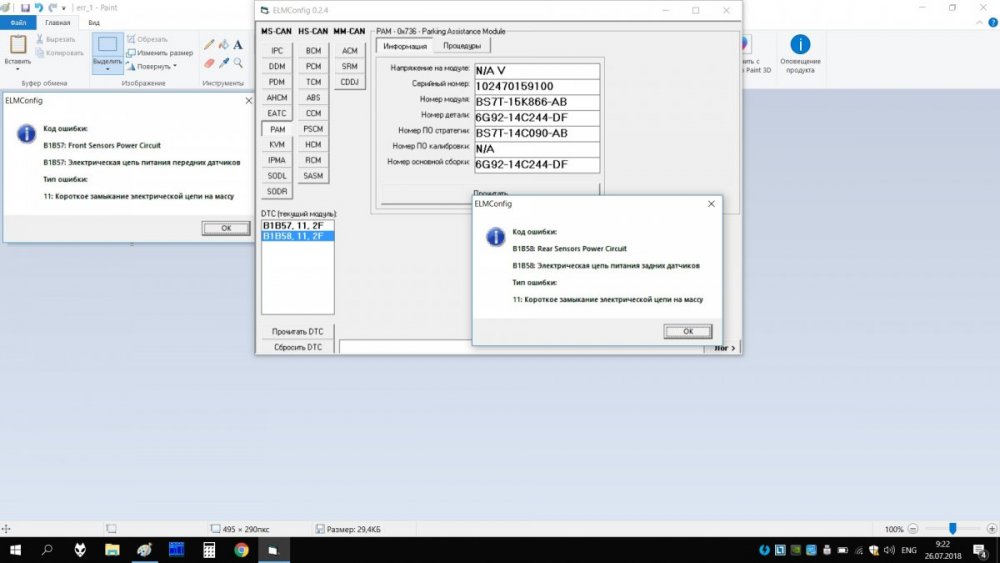Open the Rotate (Повернуть) dropdown
This screenshot has width=1000, height=563.
152,66
